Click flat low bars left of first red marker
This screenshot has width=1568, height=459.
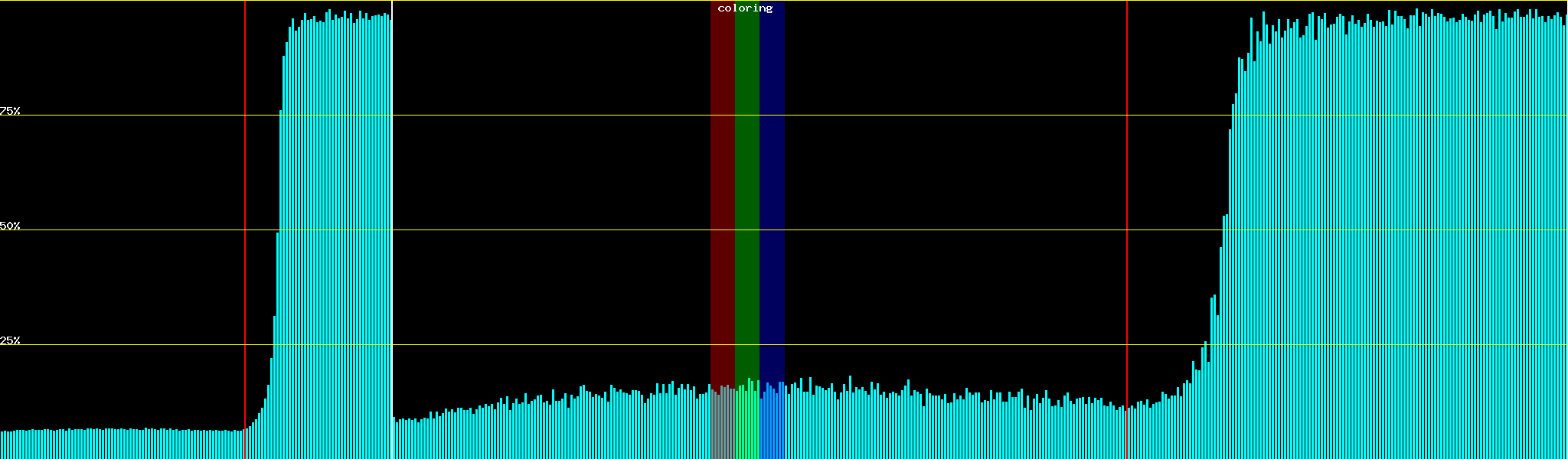pos(122,445)
